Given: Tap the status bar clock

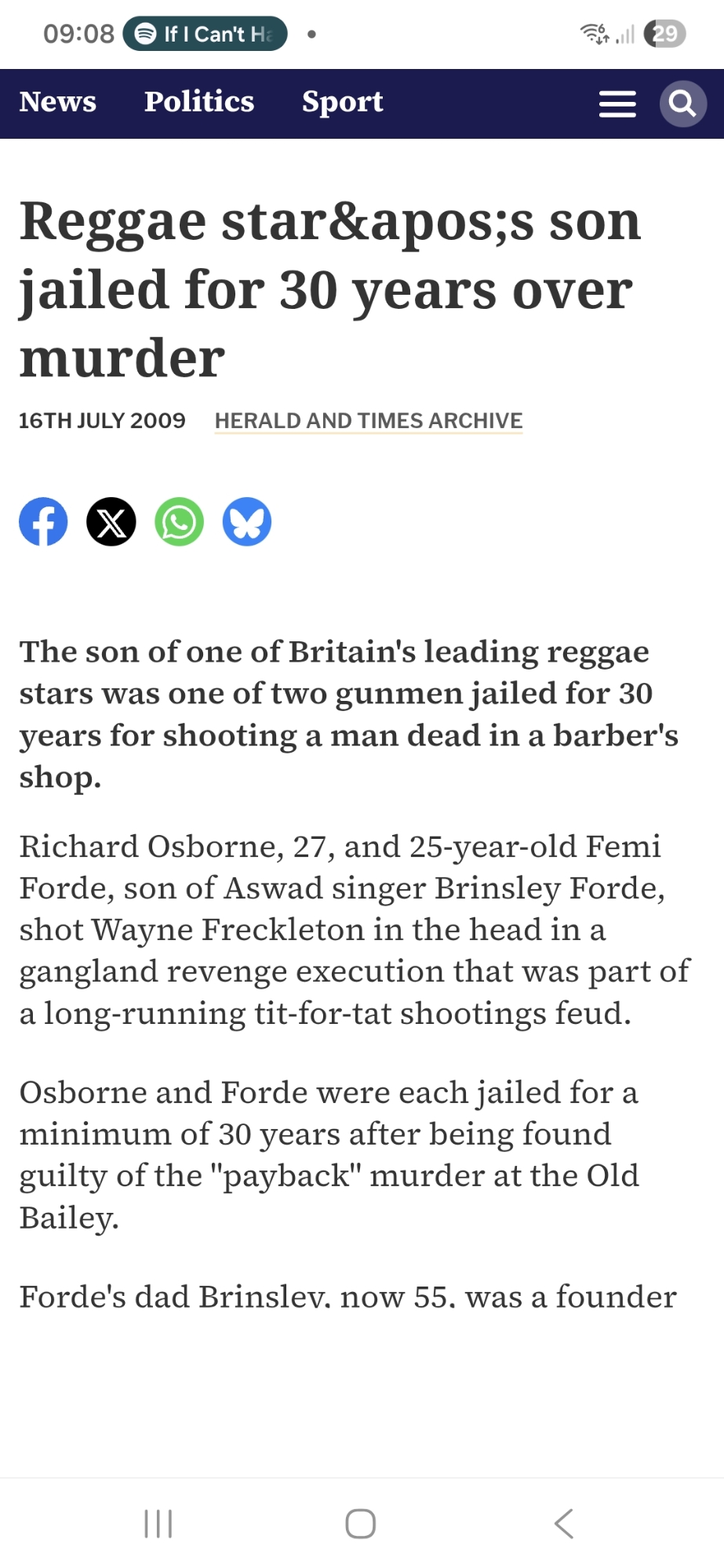Looking at the screenshot, I should click(78, 34).
